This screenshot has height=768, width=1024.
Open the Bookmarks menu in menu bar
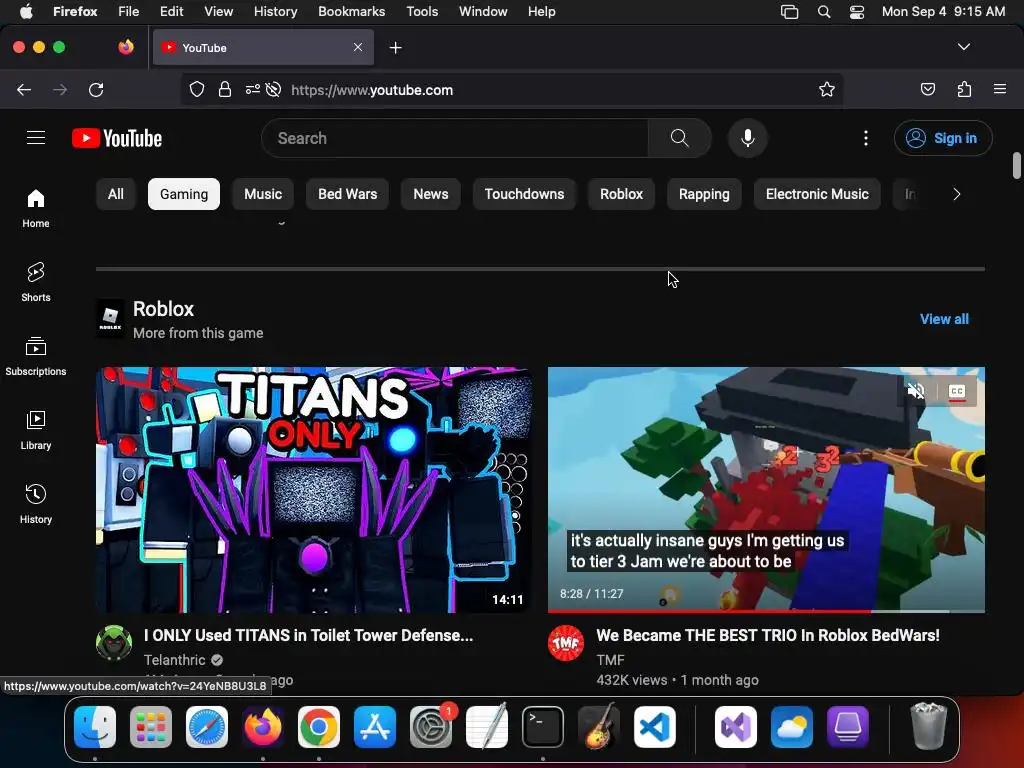[x=351, y=11]
